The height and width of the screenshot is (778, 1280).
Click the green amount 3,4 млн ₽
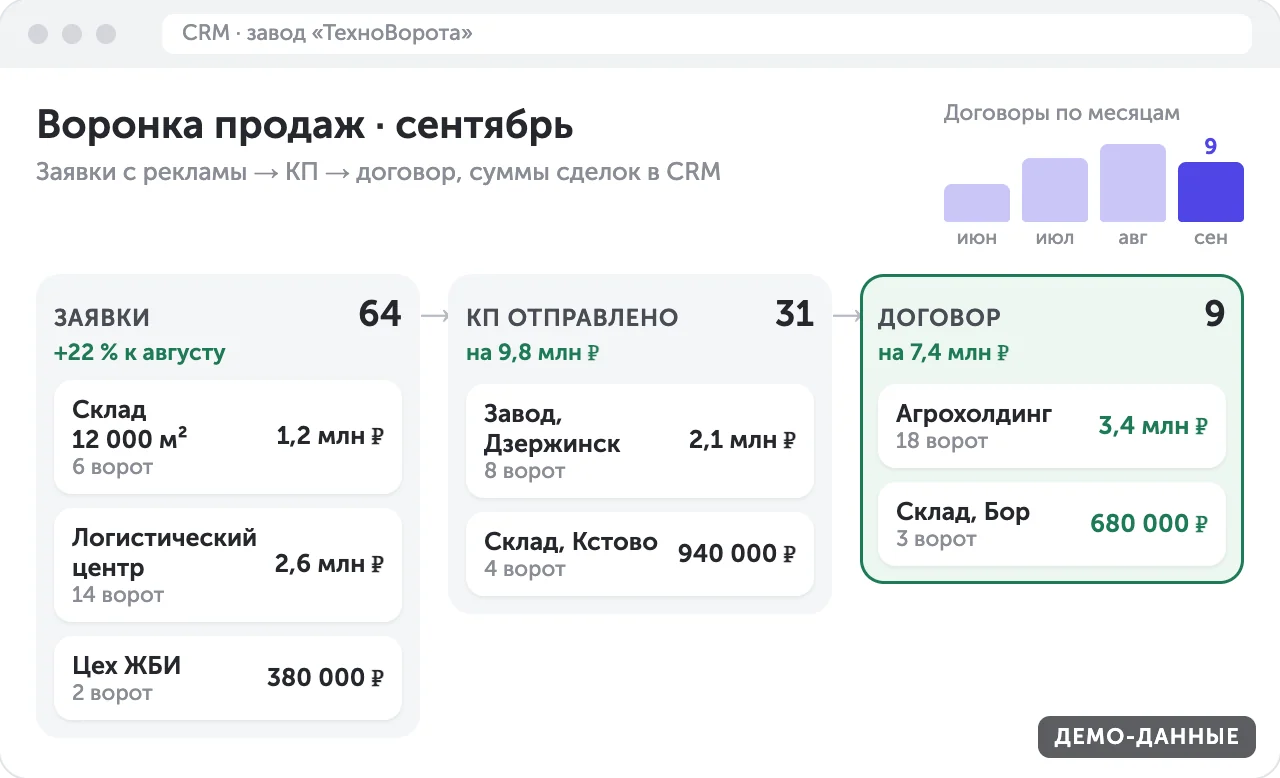tap(1153, 426)
